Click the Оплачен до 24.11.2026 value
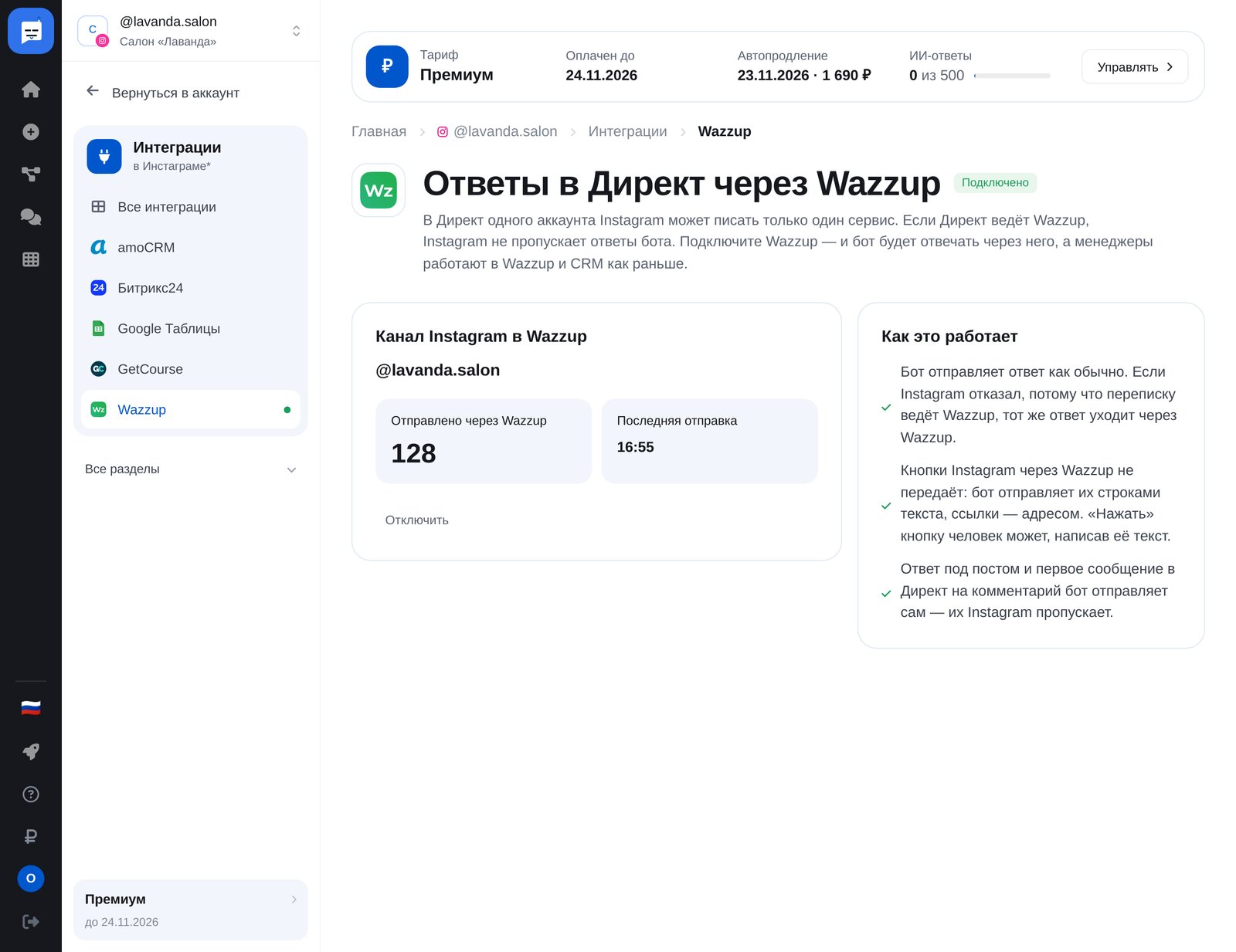The height and width of the screenshot is (952, 1236). [601, 75]
